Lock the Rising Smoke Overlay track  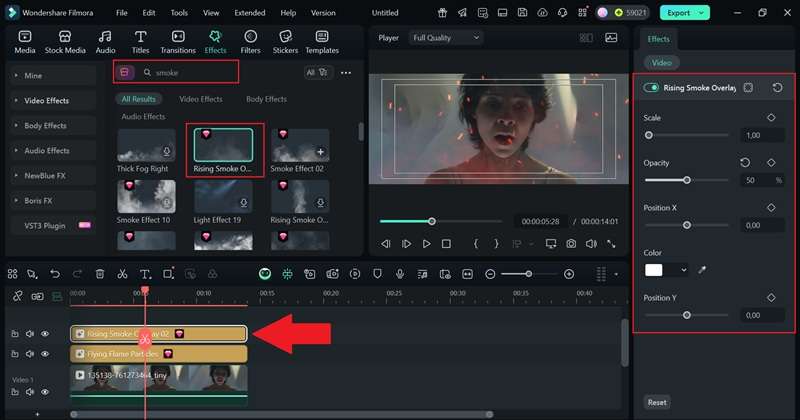pyautogui.click(x=15, y=334)
